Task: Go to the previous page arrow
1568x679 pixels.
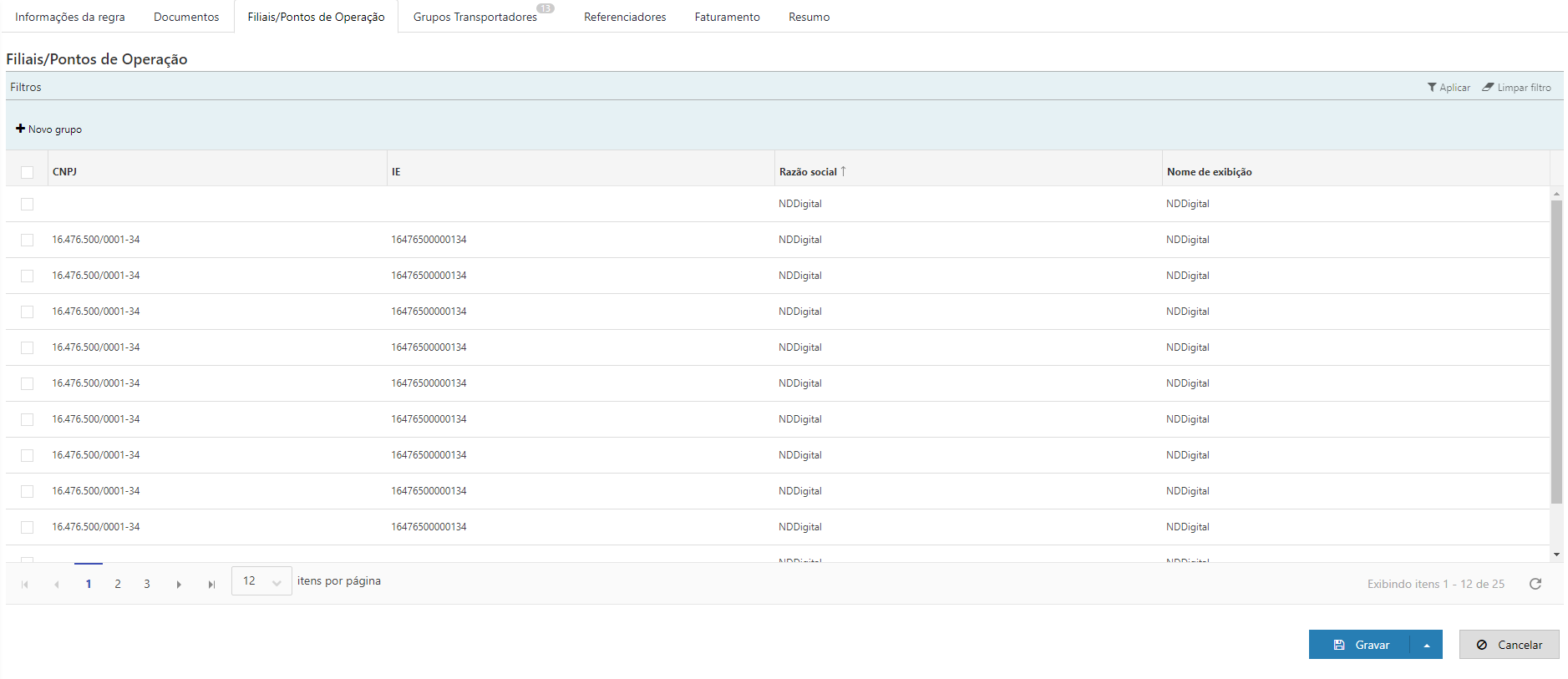Action: click(x=56, y=585)
